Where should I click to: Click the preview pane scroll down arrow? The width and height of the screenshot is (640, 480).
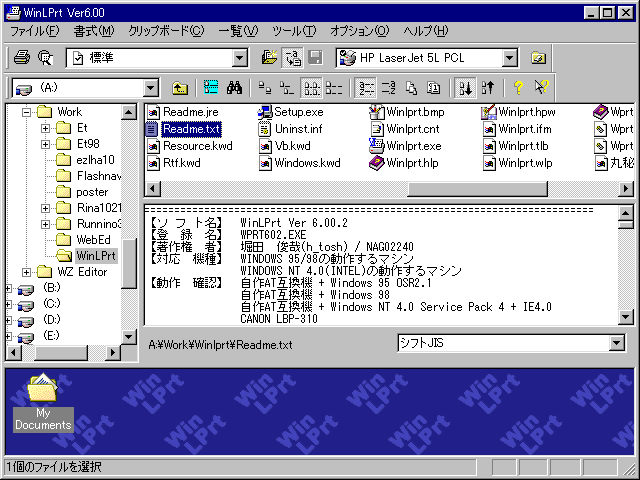(x=626, y=317)
